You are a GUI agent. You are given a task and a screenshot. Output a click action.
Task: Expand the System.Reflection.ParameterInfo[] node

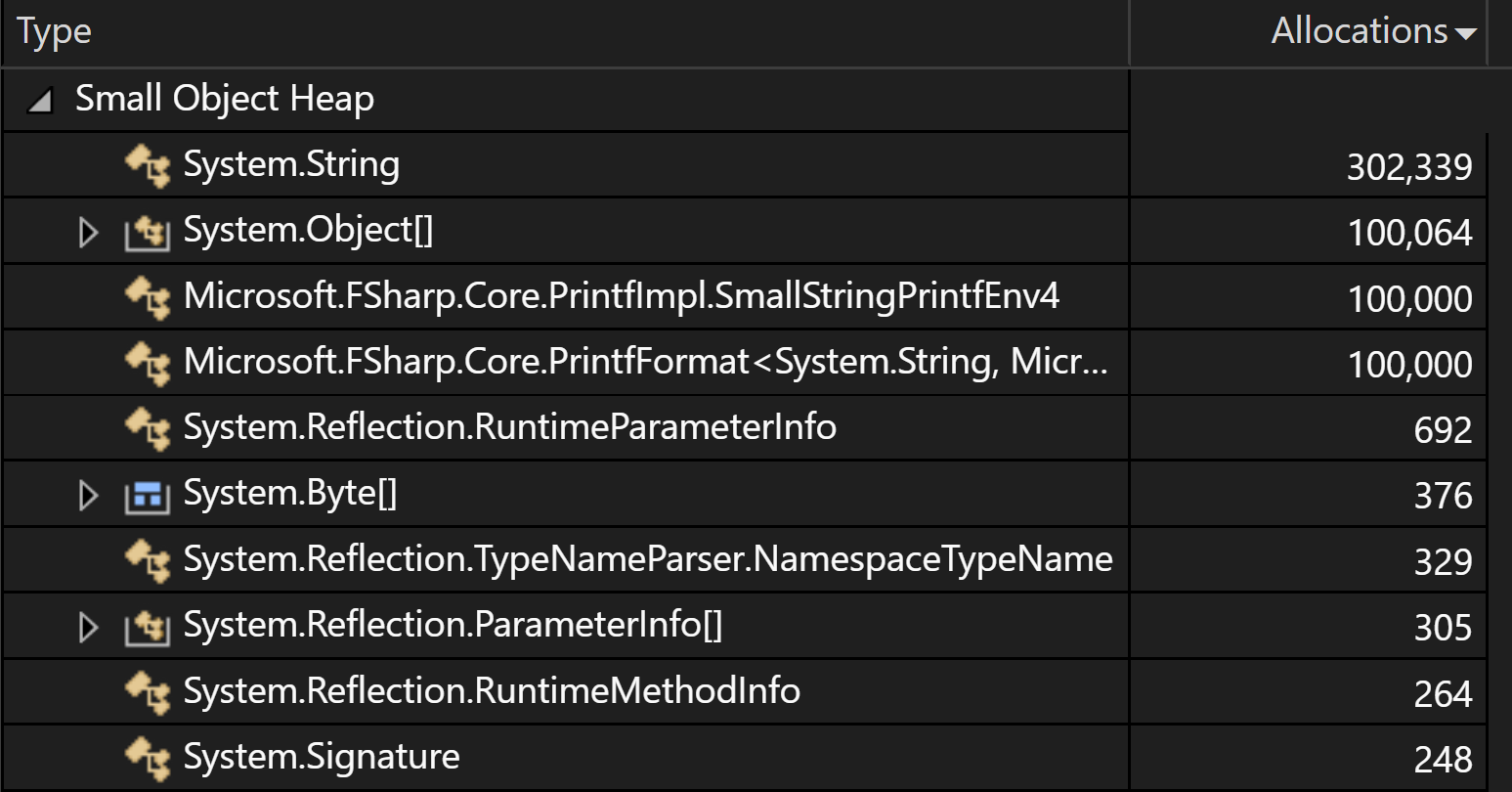90,625
